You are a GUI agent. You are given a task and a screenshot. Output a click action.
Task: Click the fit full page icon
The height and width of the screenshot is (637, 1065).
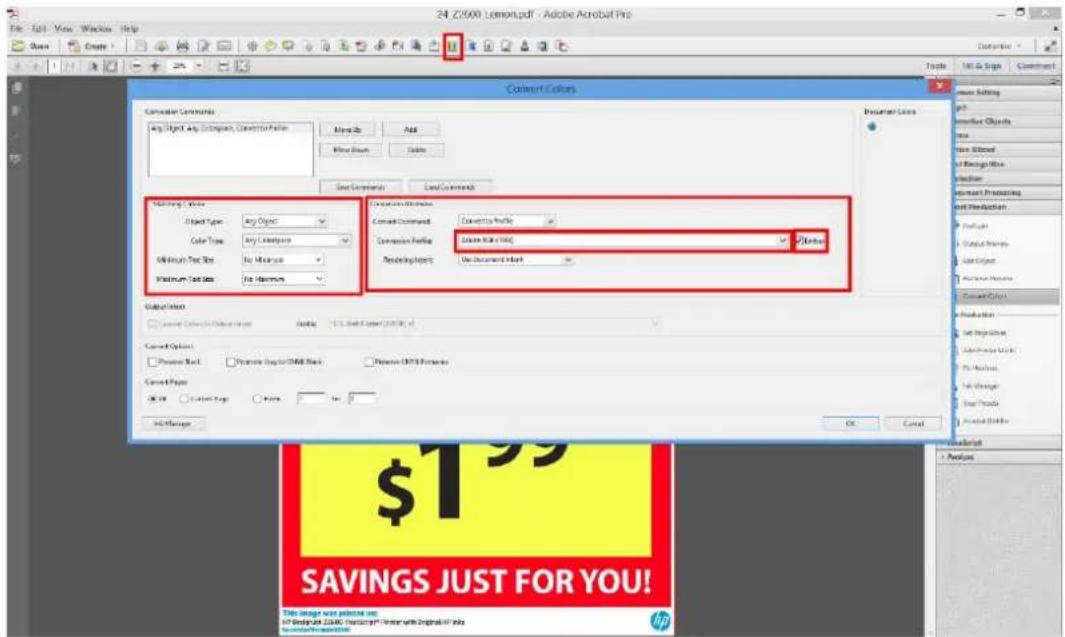242,66
